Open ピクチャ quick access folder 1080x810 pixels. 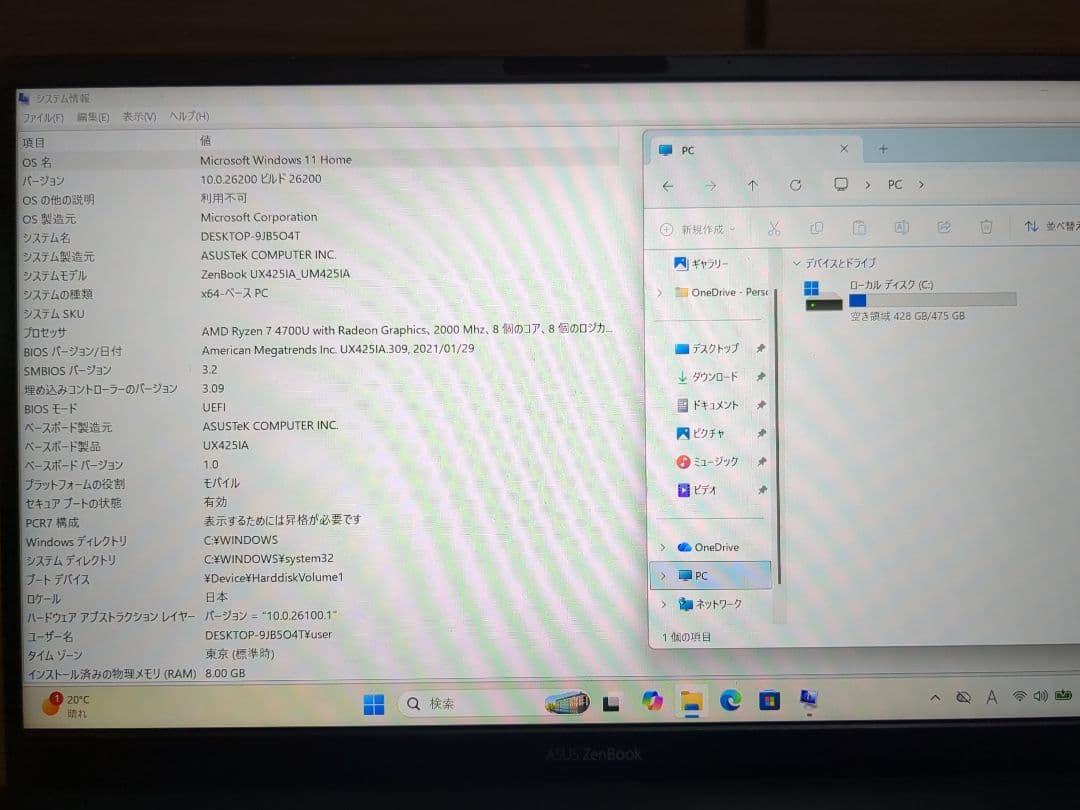coord(700,433)
